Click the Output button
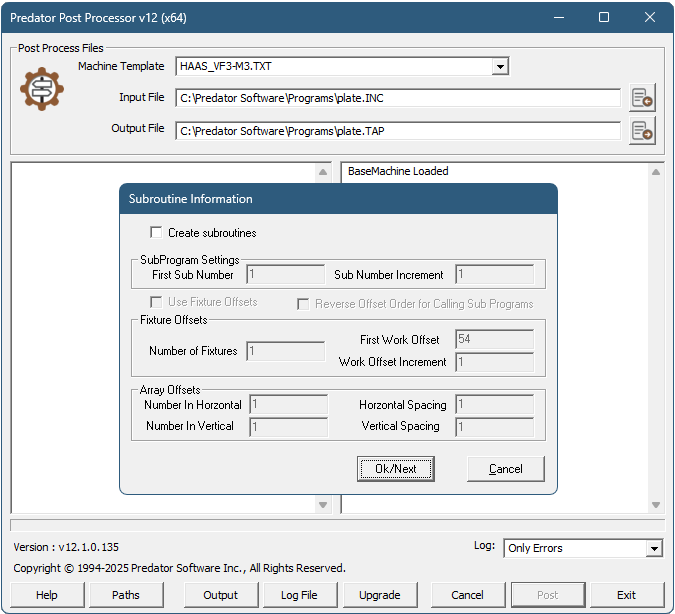 pyautogui.click(x=221, y=595)
